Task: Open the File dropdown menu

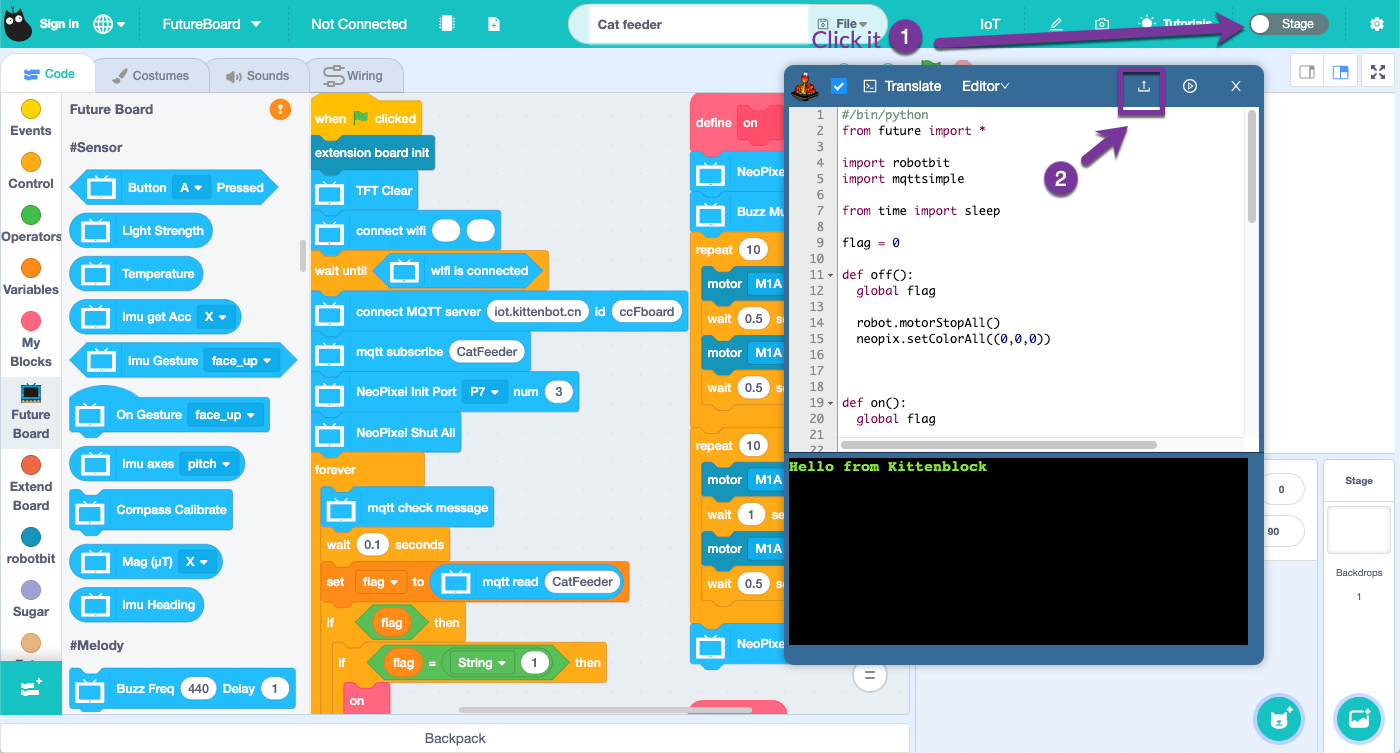Action: (x=842, y=24)
